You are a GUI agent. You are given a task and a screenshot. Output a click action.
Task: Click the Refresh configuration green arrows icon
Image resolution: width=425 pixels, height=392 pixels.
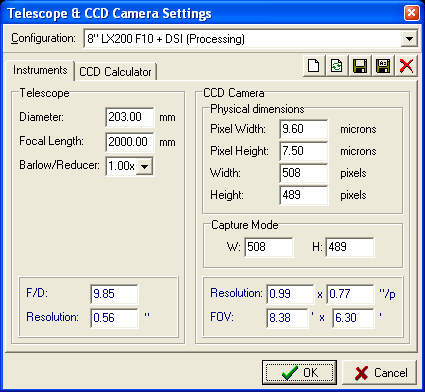[337, 66]
